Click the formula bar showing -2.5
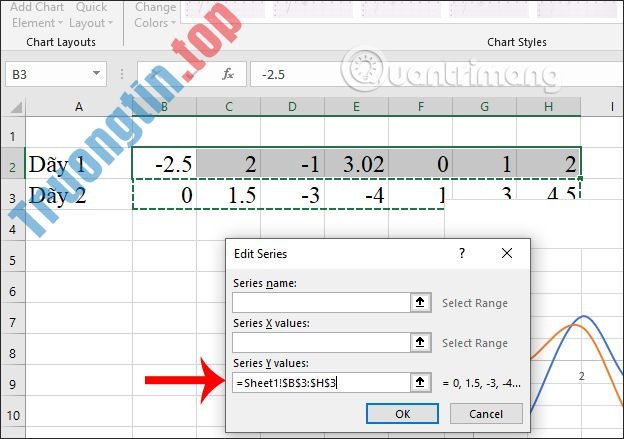This screenshot has width=624, height=439. (437, 74)
